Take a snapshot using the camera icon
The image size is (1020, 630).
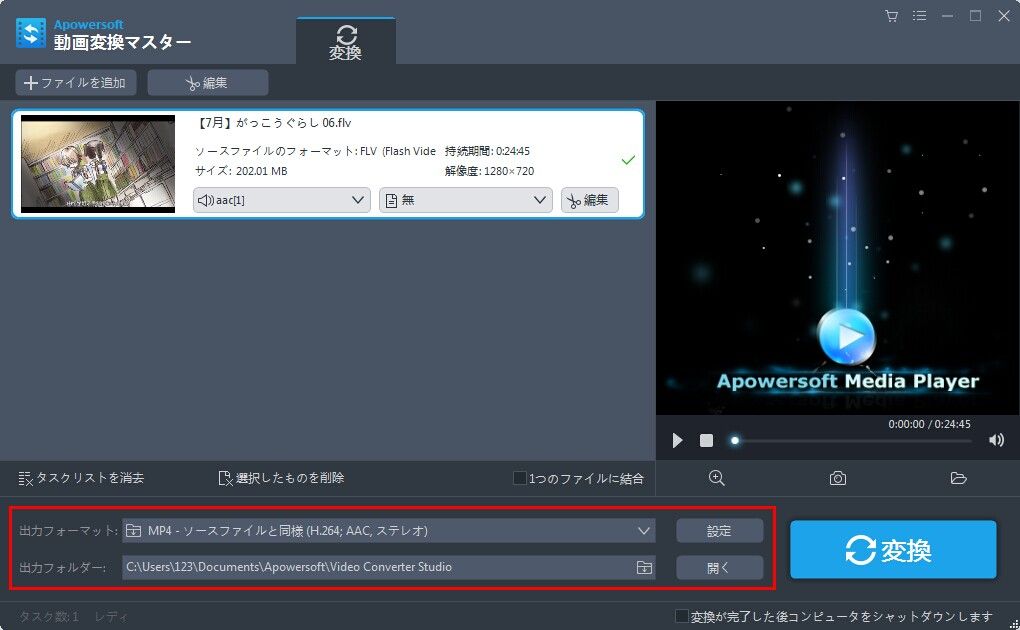tap(837, 478)
